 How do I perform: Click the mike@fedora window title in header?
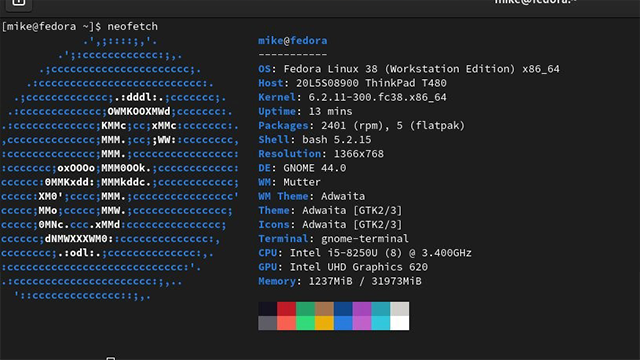click(536, 2)
